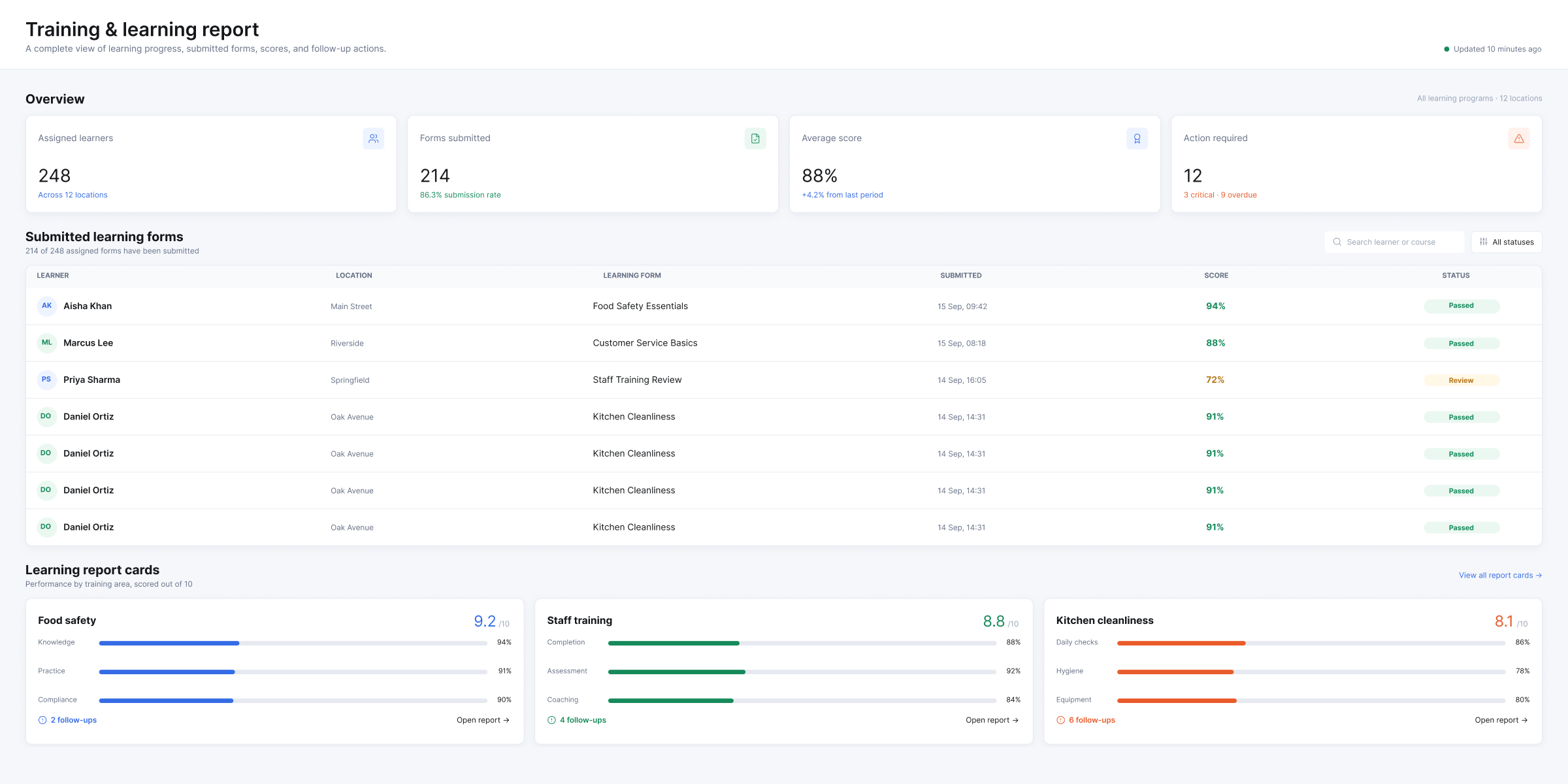Open View all report cards link

1500,576
